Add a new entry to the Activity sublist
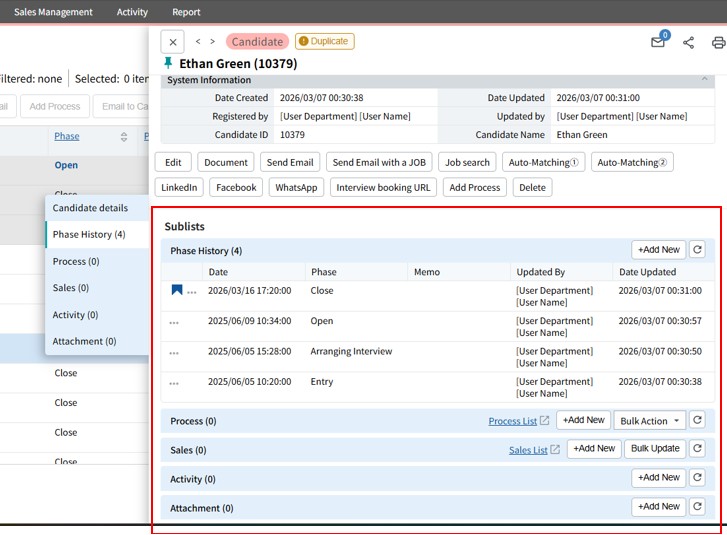This screenshot has height=535, width=727. [x=660, y=478]
